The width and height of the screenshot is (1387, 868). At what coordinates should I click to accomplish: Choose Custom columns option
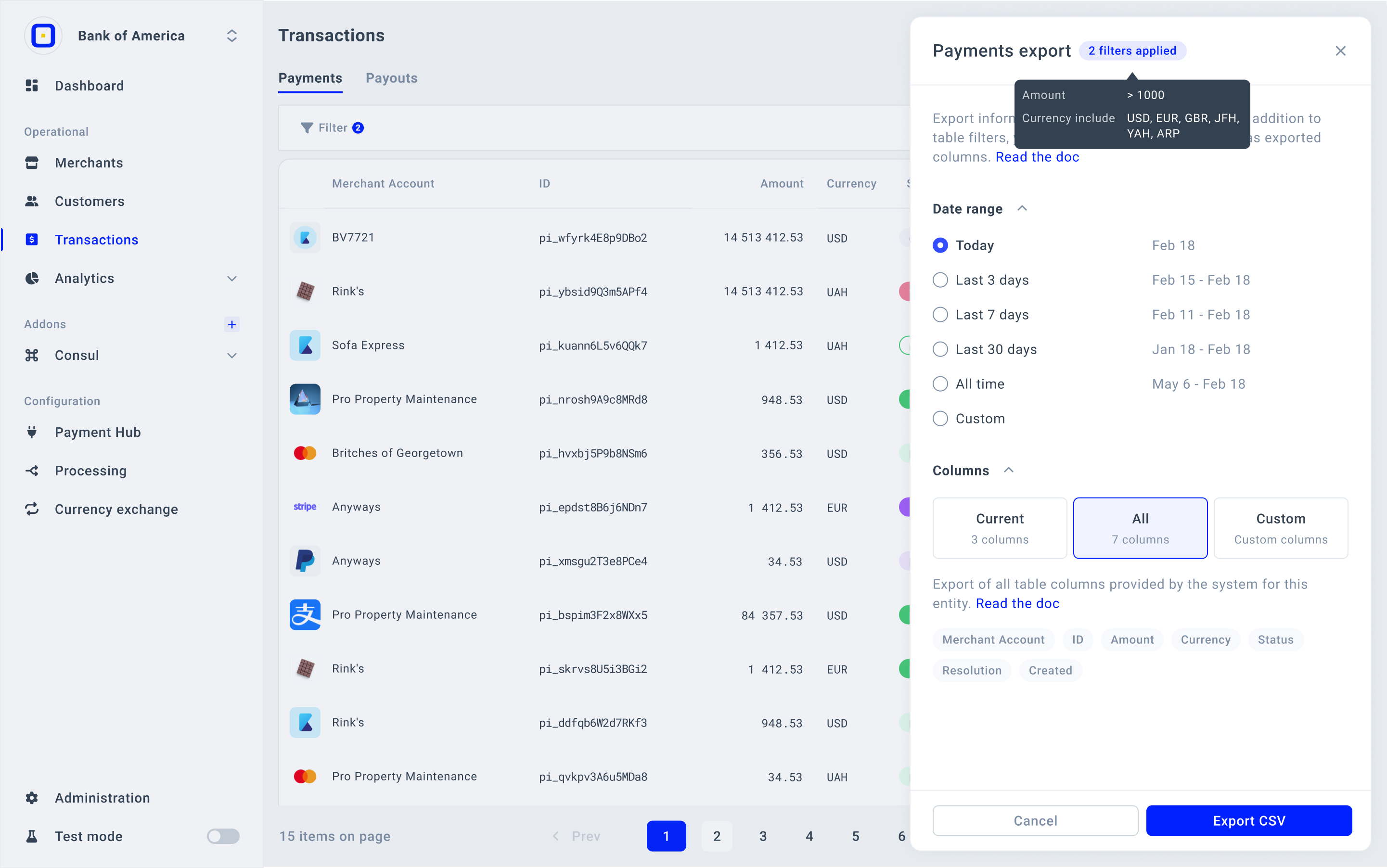point(1280,528)
